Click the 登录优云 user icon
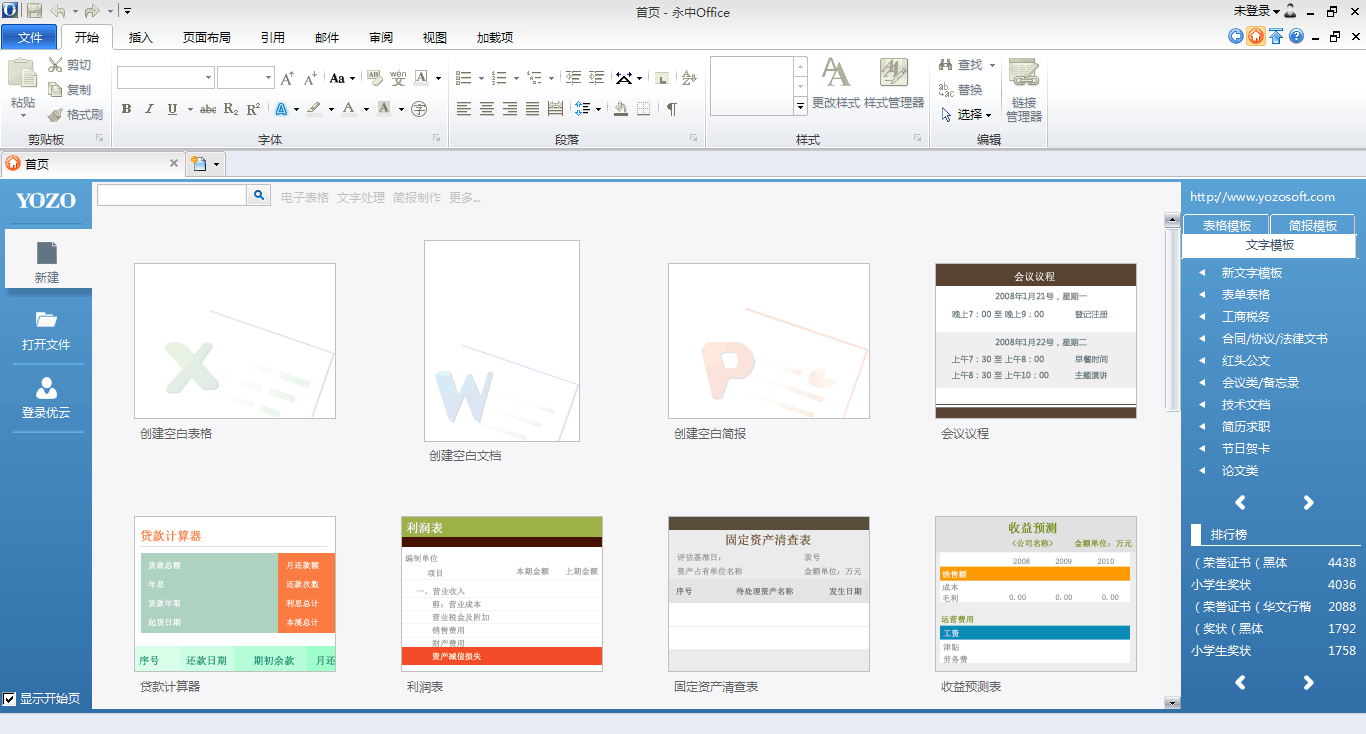This screenshot has height=734, width=1366. [46, 388]
